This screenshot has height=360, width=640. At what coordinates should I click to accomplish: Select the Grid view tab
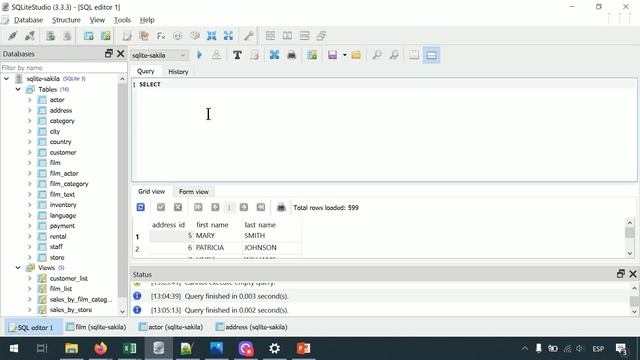[151, 191]
